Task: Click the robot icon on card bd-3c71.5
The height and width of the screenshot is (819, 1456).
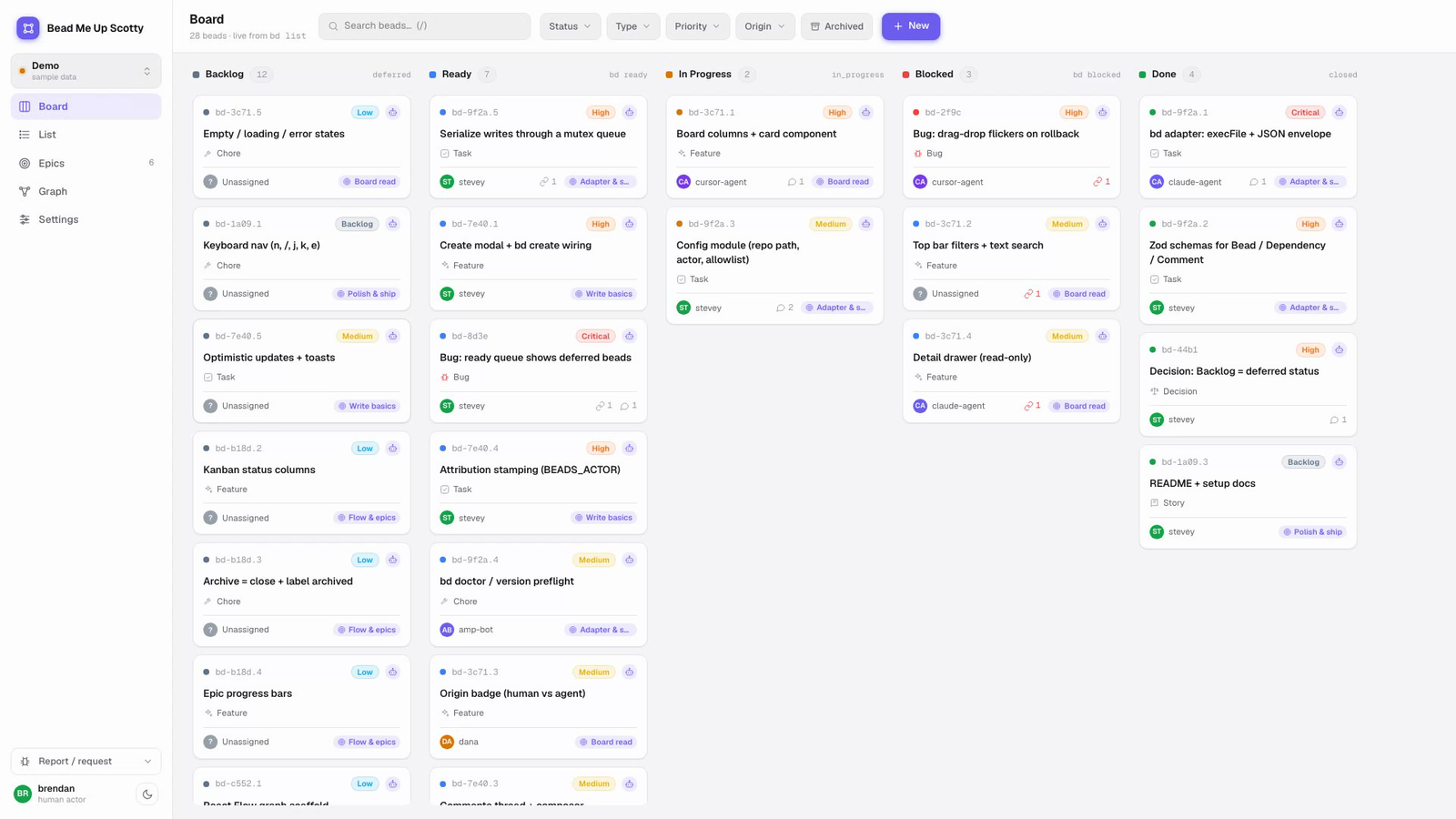Action: click(x=393, y=113)
